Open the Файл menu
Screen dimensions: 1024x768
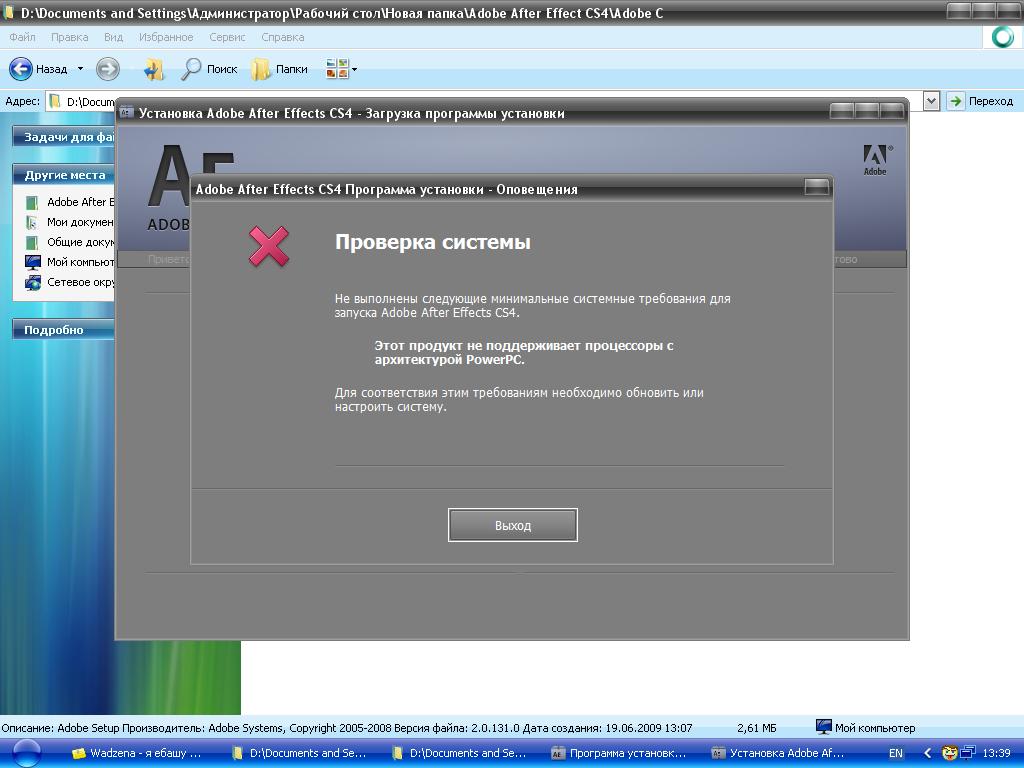click(x=22, y=37)
